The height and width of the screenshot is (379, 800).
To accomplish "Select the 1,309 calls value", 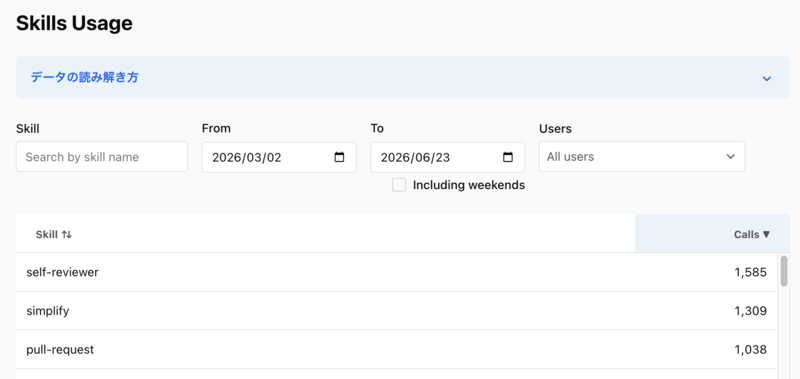I will (x=751, y=311).
